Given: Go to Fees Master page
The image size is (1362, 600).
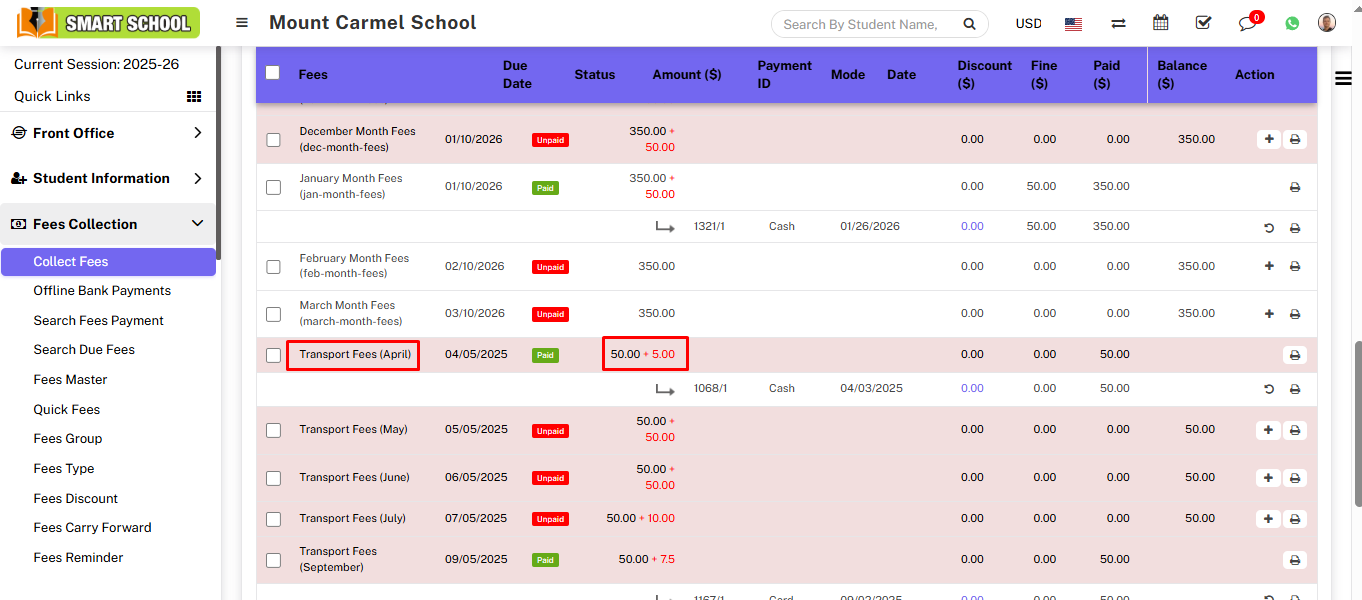Looking at the screenshot, I should tap(70, 380).
